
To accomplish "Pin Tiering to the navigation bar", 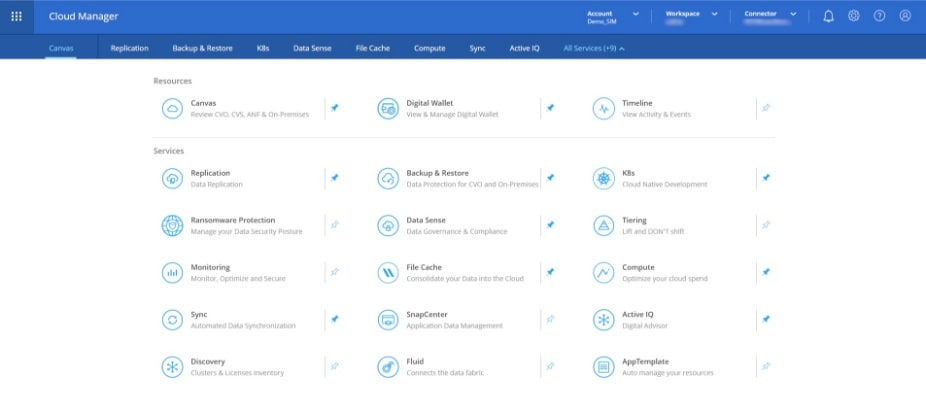I will 766,225.
